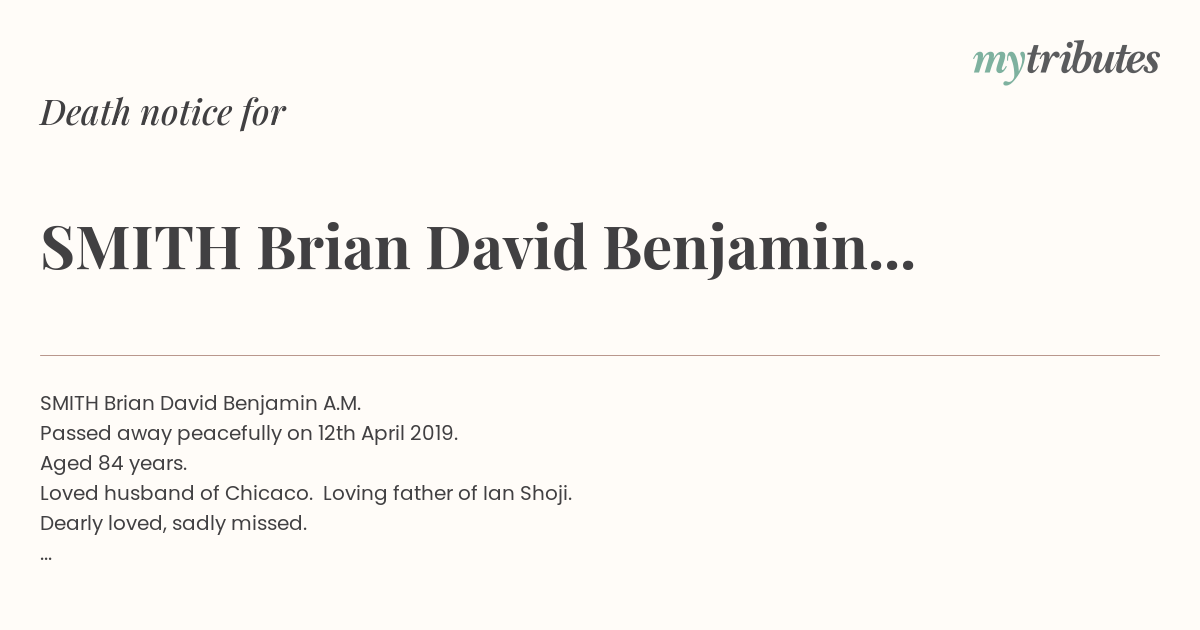Select the "SMITH Brian David Benjamin A.M." line
Image resolution: width=1200 pixels, height=630 pixels.
(x=200, y=403)
